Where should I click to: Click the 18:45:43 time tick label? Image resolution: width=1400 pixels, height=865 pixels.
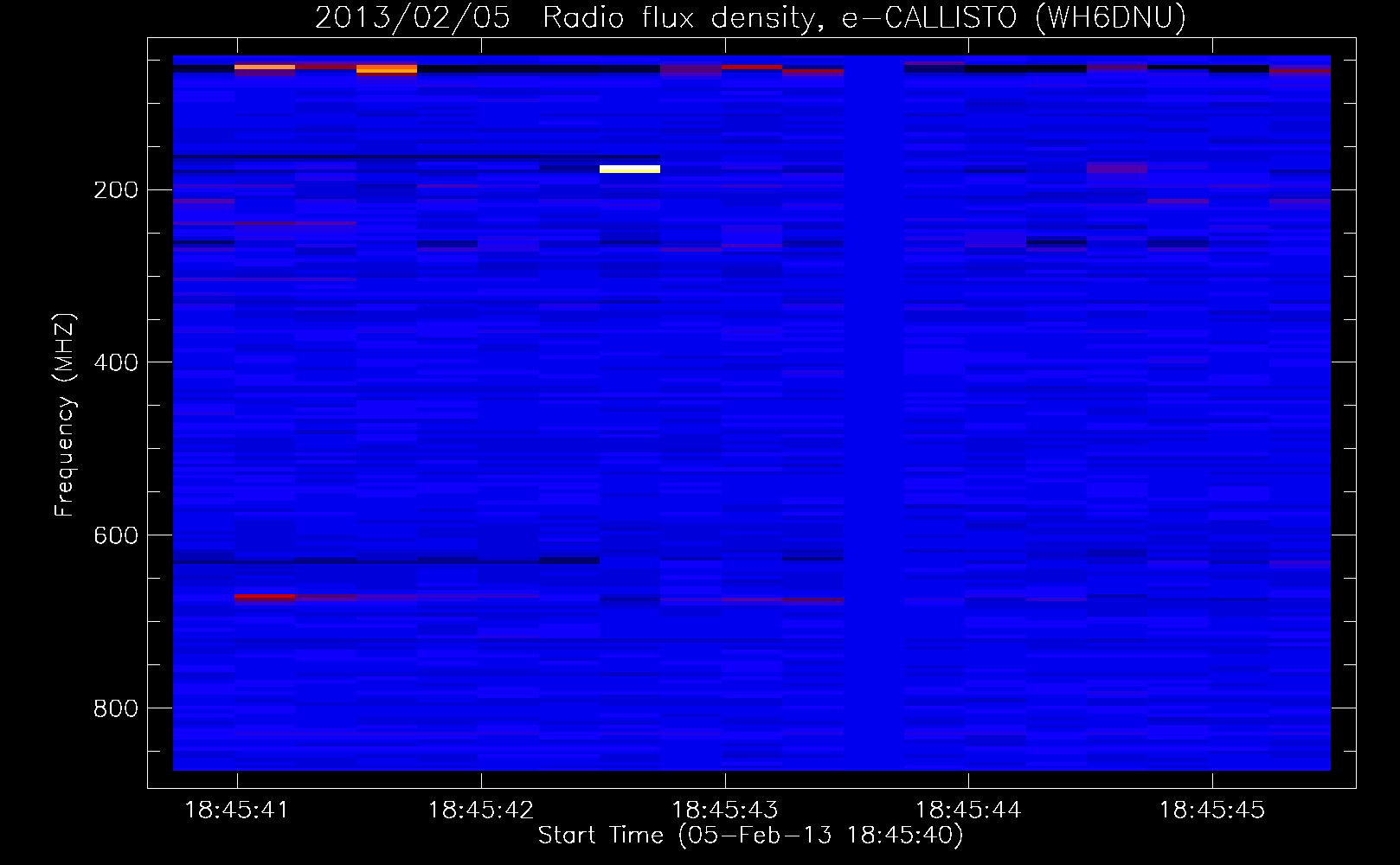click(724, 811)
